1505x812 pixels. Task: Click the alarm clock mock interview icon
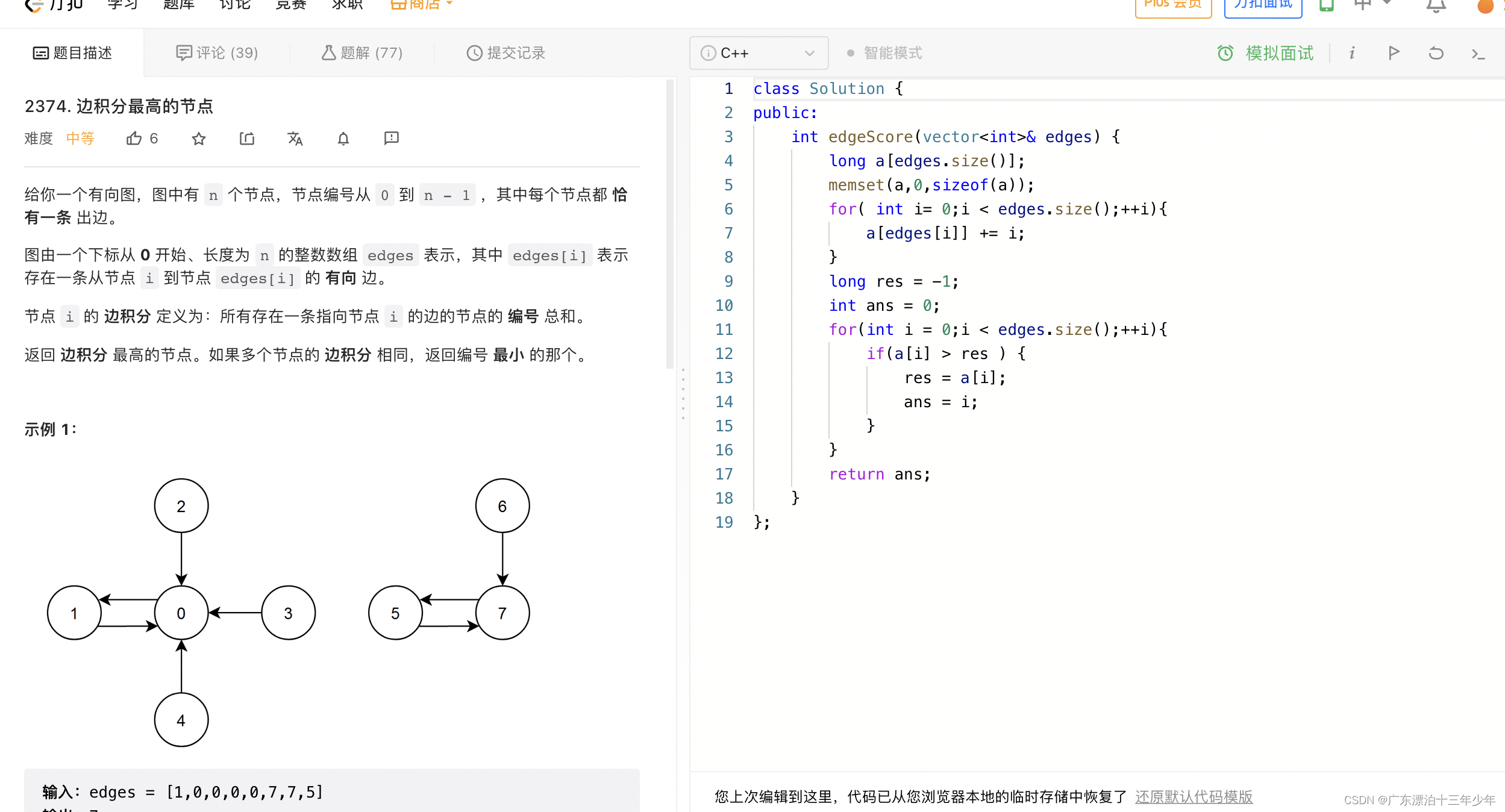coord(1225,53)
